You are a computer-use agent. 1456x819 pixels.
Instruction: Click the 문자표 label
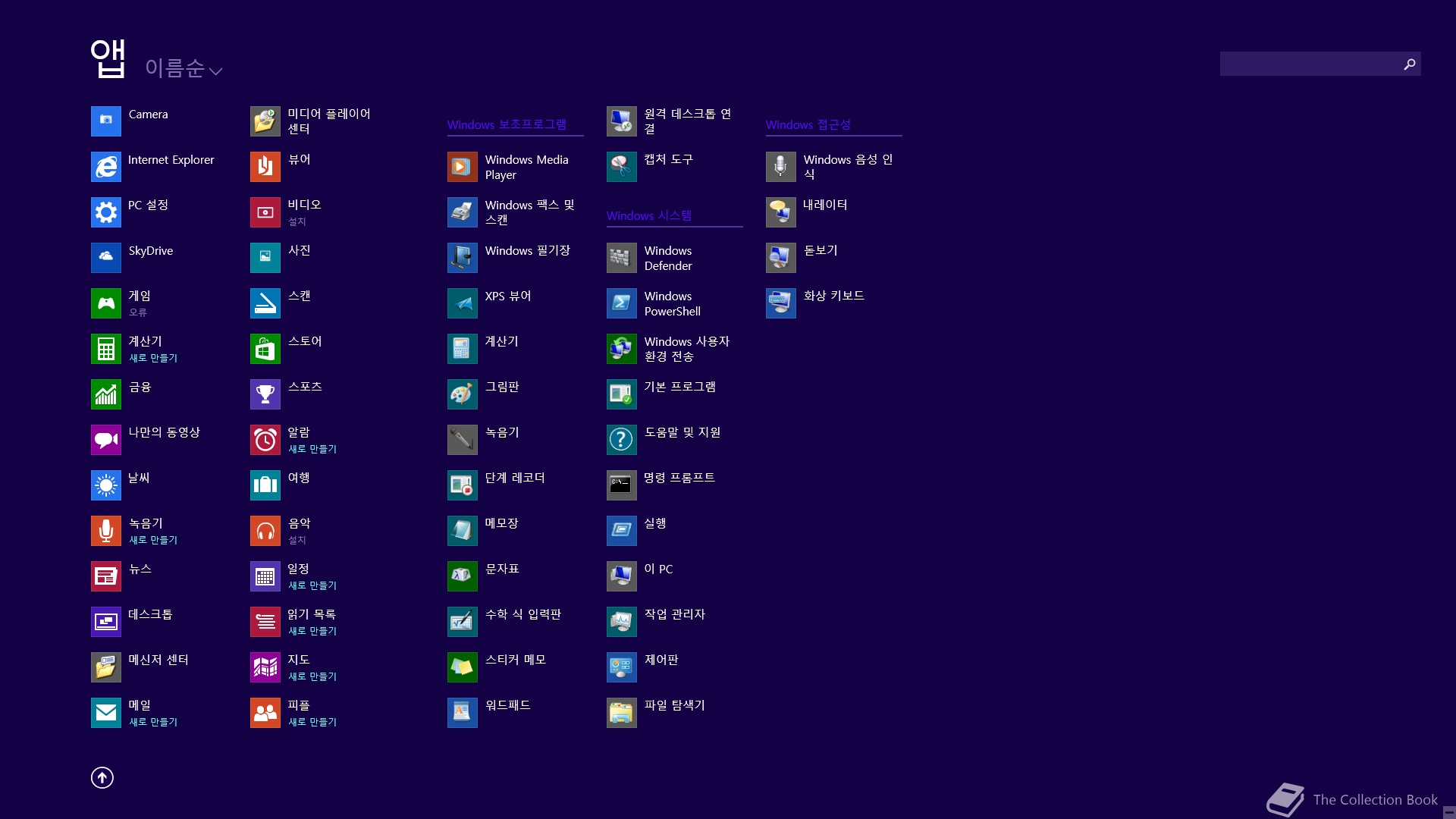point(502,569)
